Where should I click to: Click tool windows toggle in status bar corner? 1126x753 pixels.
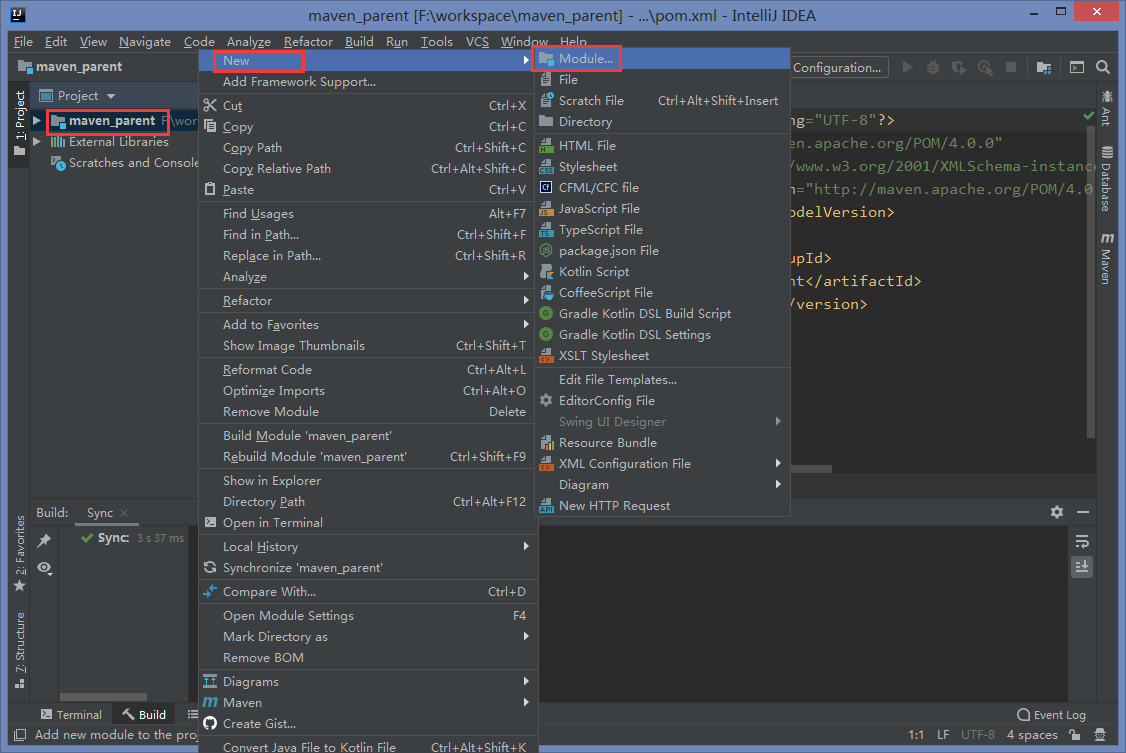point(20,734)
